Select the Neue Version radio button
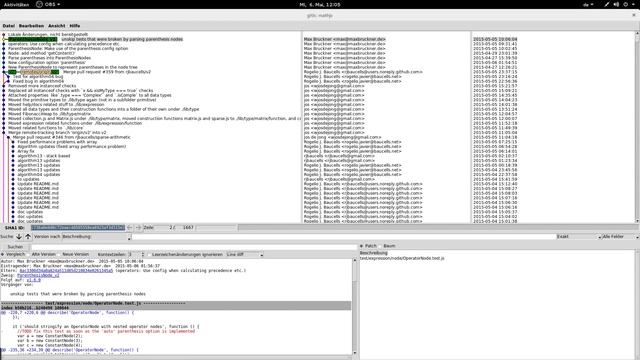The height and width of the screenshot is (360, 640). pyautogui.click(x=72, y=254)
